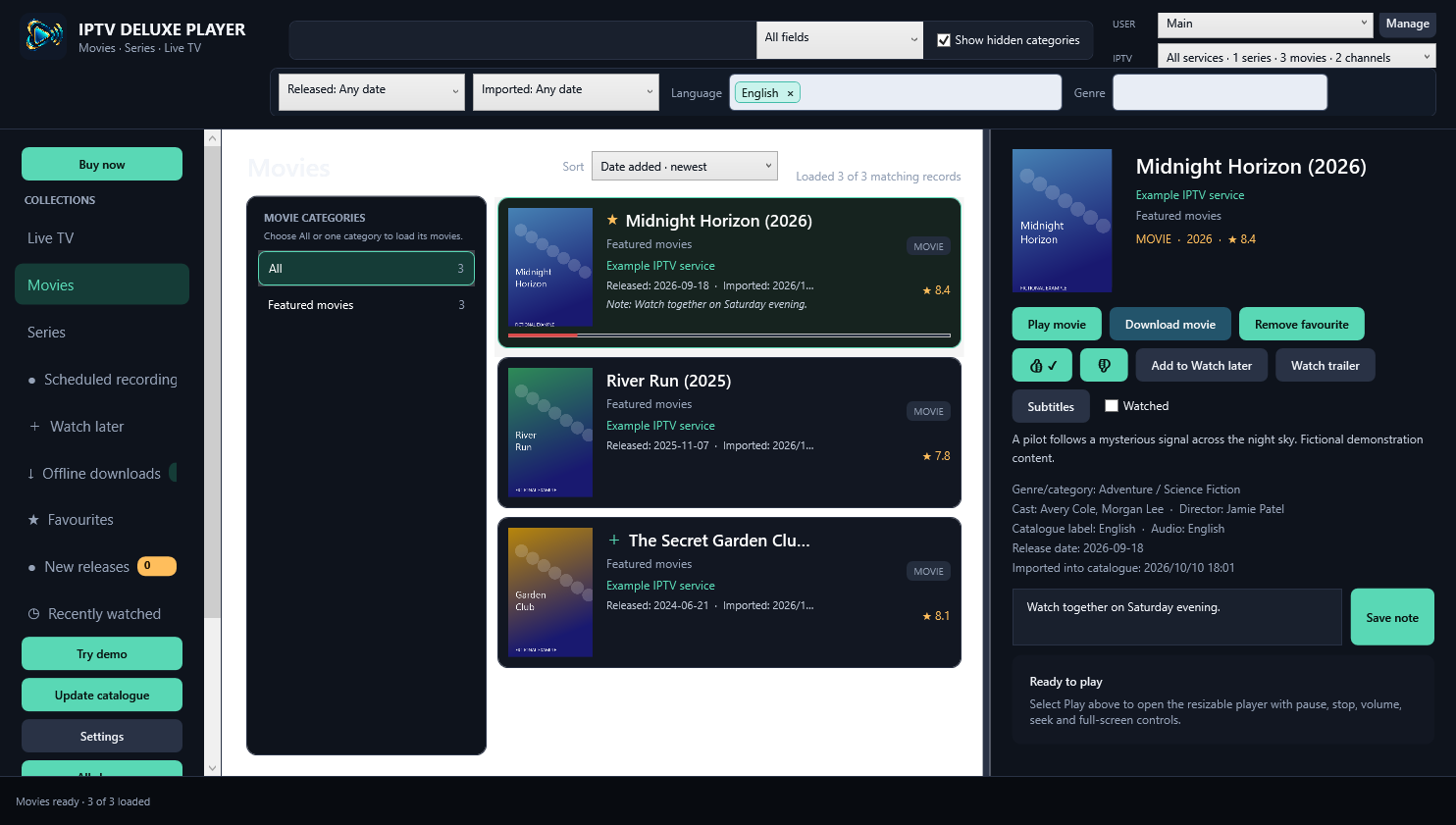Select the River Run poster thumbnail
Screen dimensions: 1456x825
(550, 433)
